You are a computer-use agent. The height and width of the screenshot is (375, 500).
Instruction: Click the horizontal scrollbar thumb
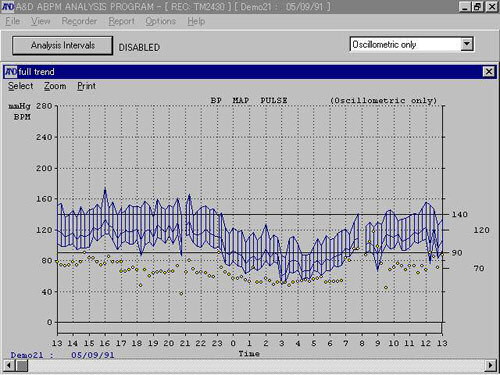(22, 365)
